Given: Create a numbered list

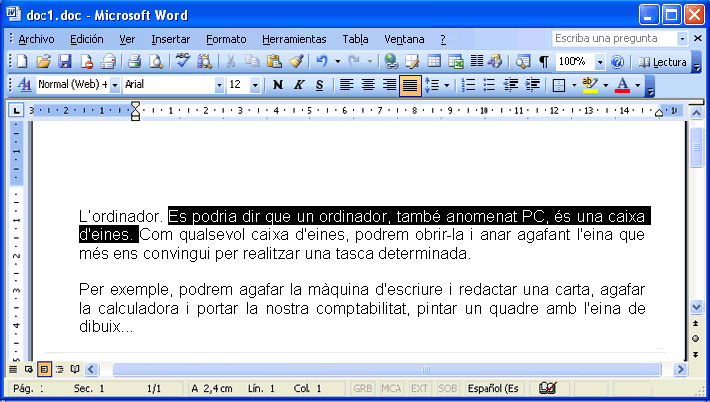Looking at the screenshot, I should pyautogui.click(x=468, y=85).
